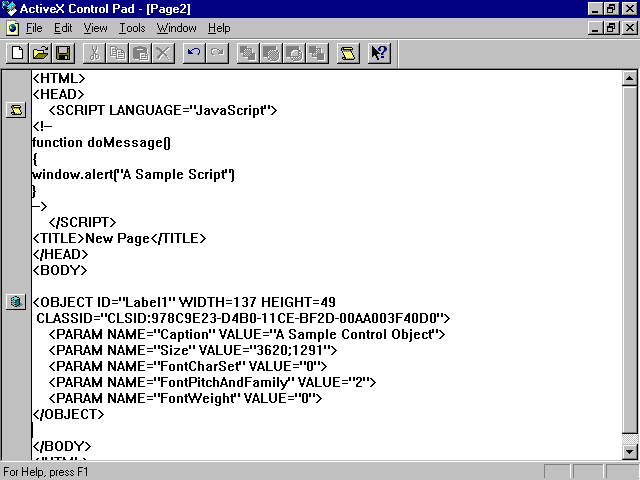
Task: Save the page with the floppy disk icon
Action: pyautogui.click(x=62, y=52)
